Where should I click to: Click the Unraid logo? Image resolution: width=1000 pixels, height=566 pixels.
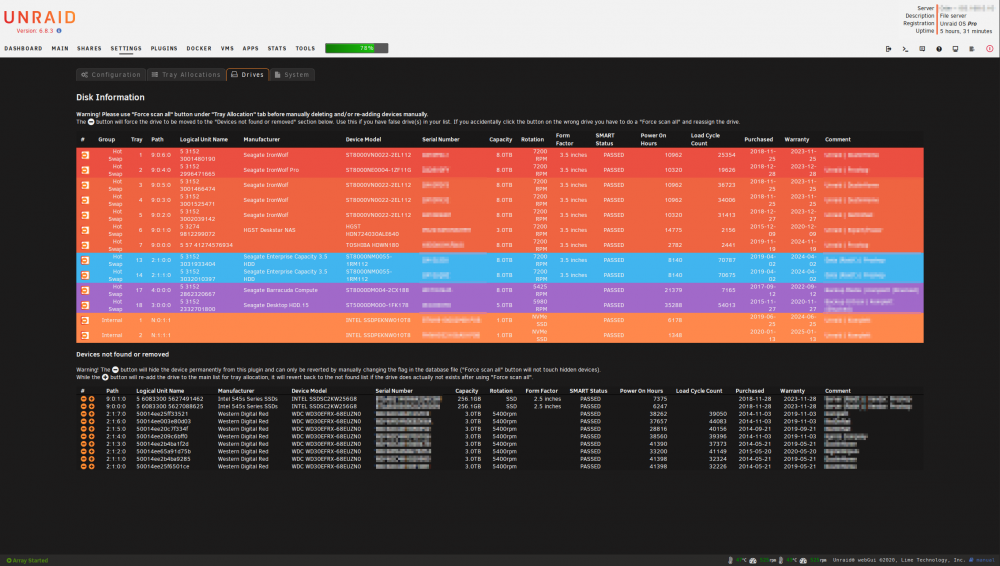(x=40, y=17)
